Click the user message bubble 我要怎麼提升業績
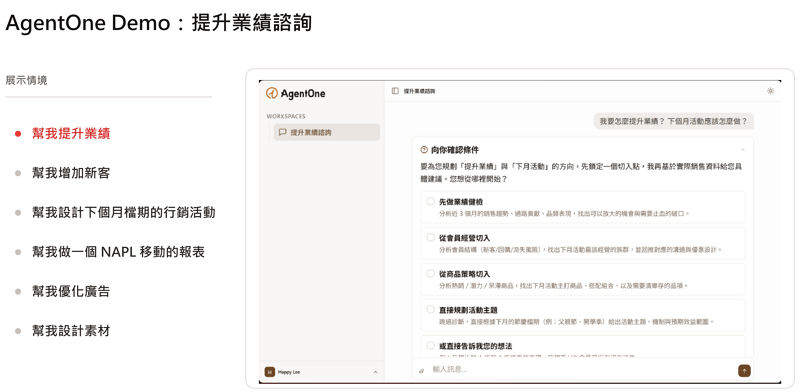The width and height of the screenshot is (800, 392). point(673,121)
